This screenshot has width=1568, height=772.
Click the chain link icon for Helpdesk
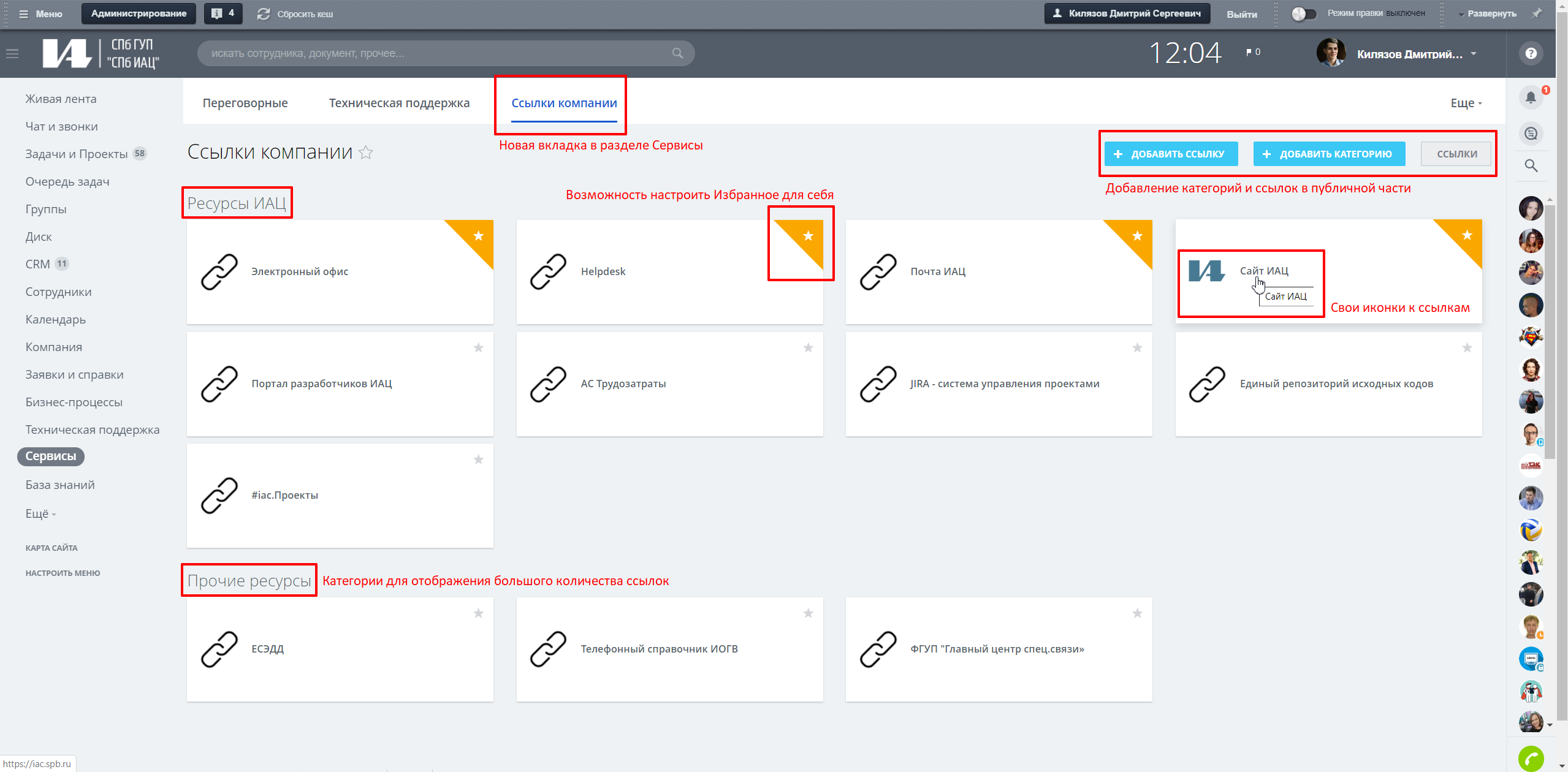(x=548, y=271)
